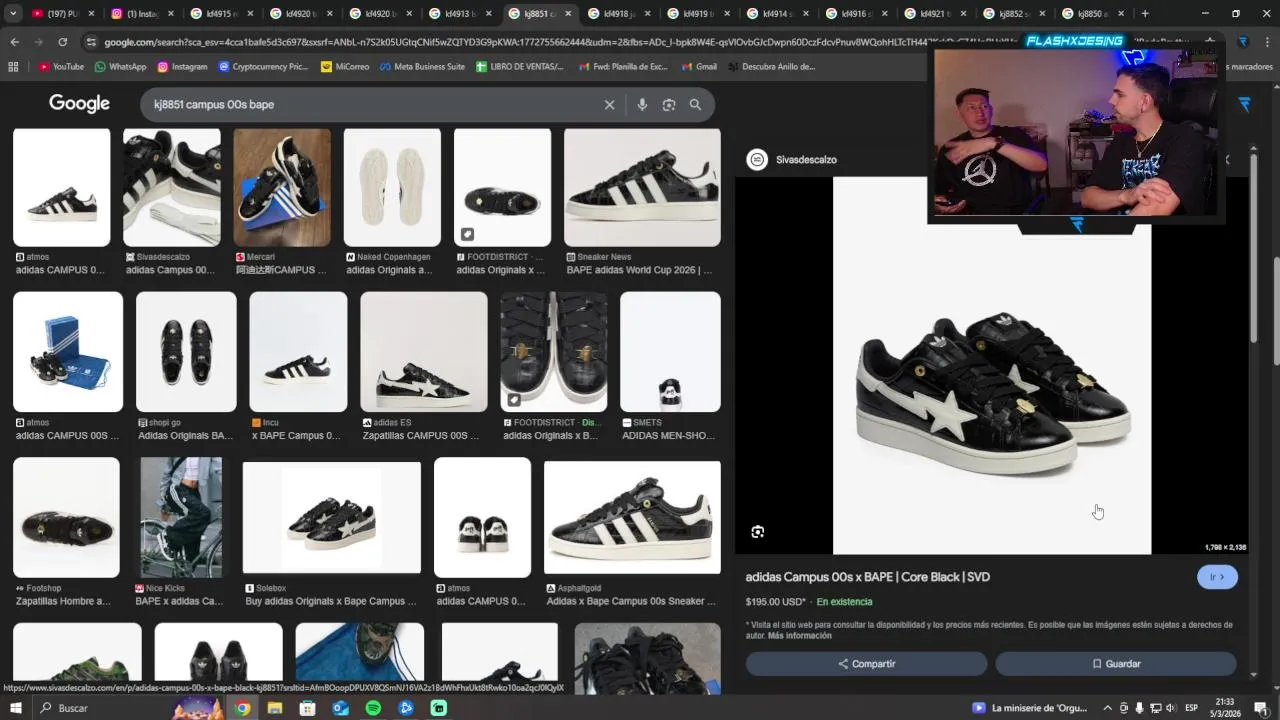Click the Ir visit button
Viewport: 1280px width, 720px height.
coord(1217,577)
